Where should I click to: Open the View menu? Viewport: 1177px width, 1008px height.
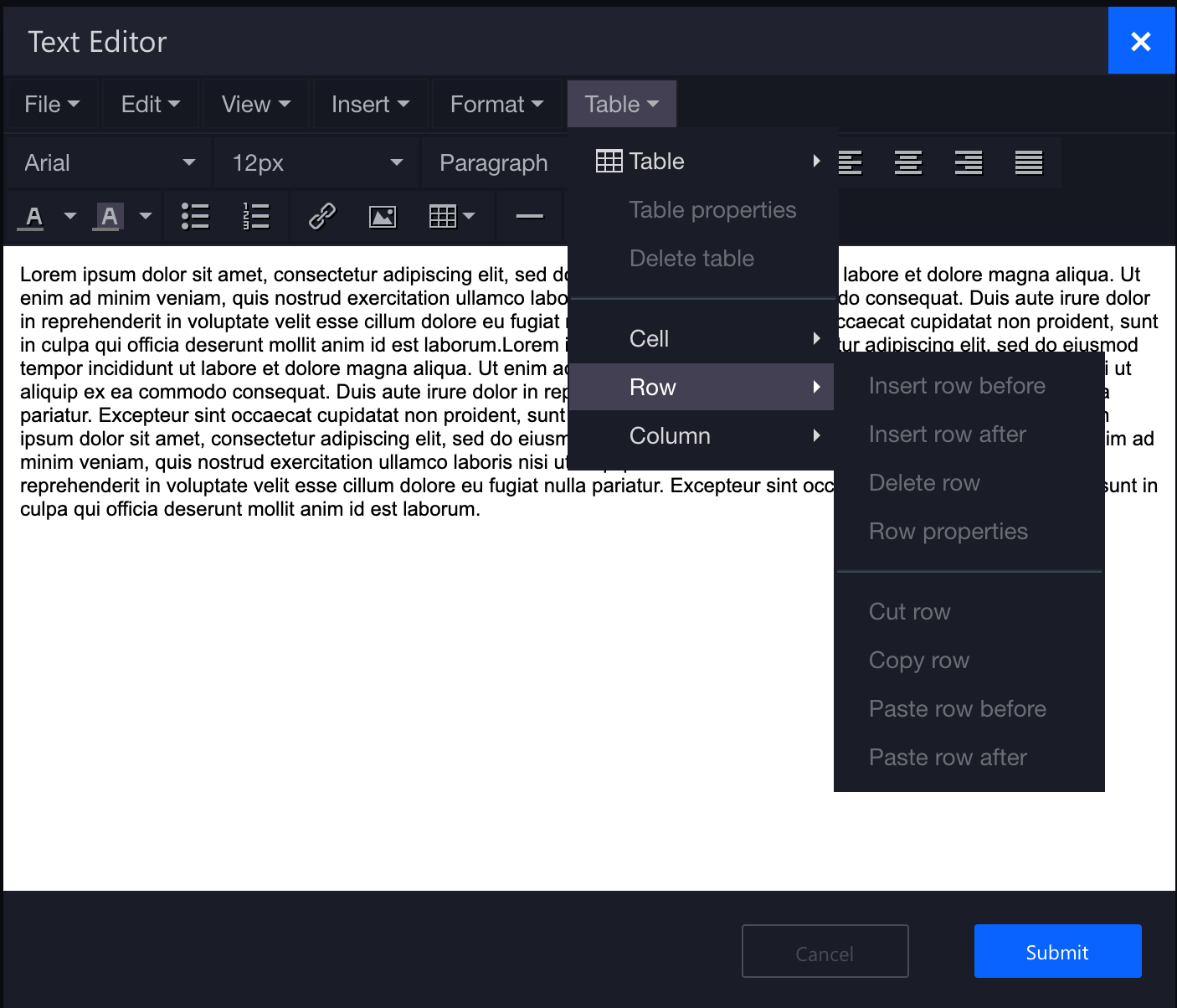point(256,105)
